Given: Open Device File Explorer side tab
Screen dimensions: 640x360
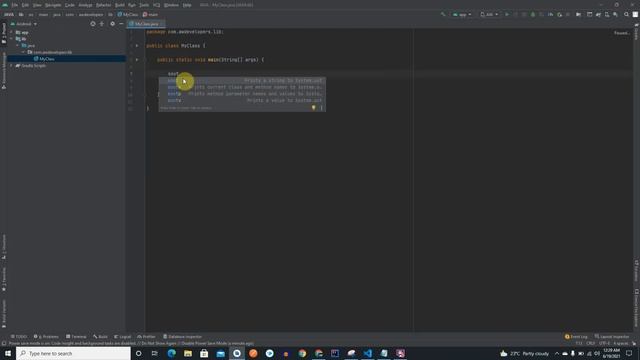Looking at the screenshot, I should 636,308.
